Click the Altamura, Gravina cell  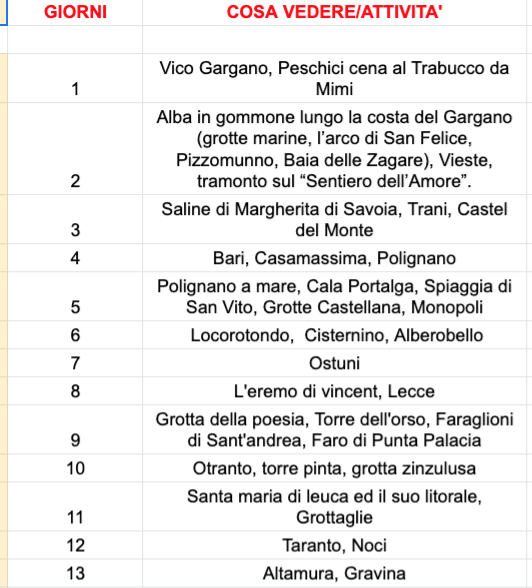(334, 573)
